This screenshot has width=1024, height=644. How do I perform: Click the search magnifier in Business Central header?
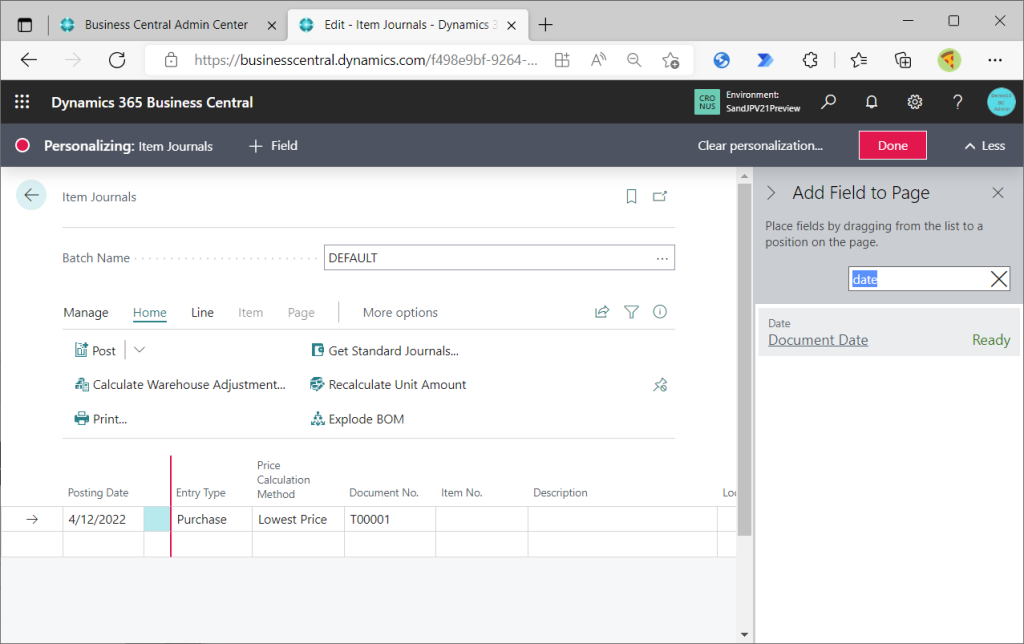click(x=828, y=102)
